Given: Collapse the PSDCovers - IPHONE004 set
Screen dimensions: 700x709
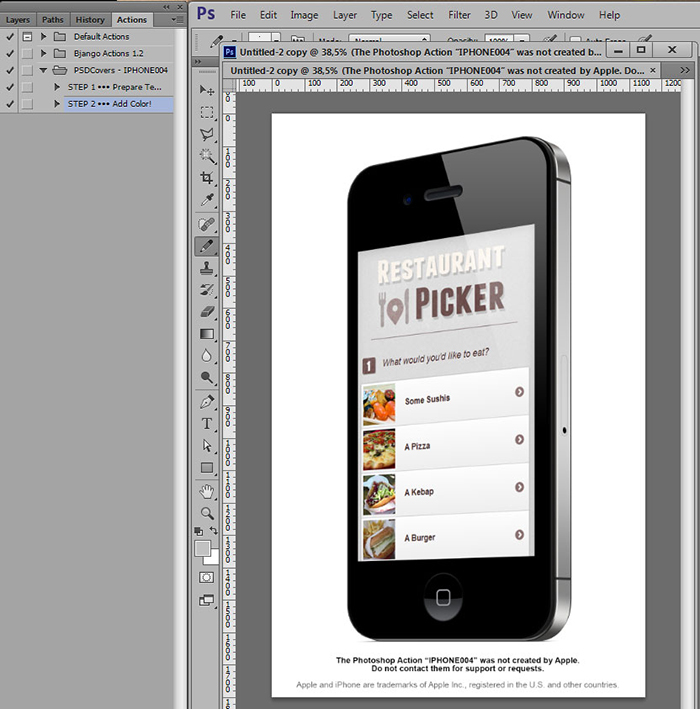Looking at the screenshot, I should click(44, 71).
